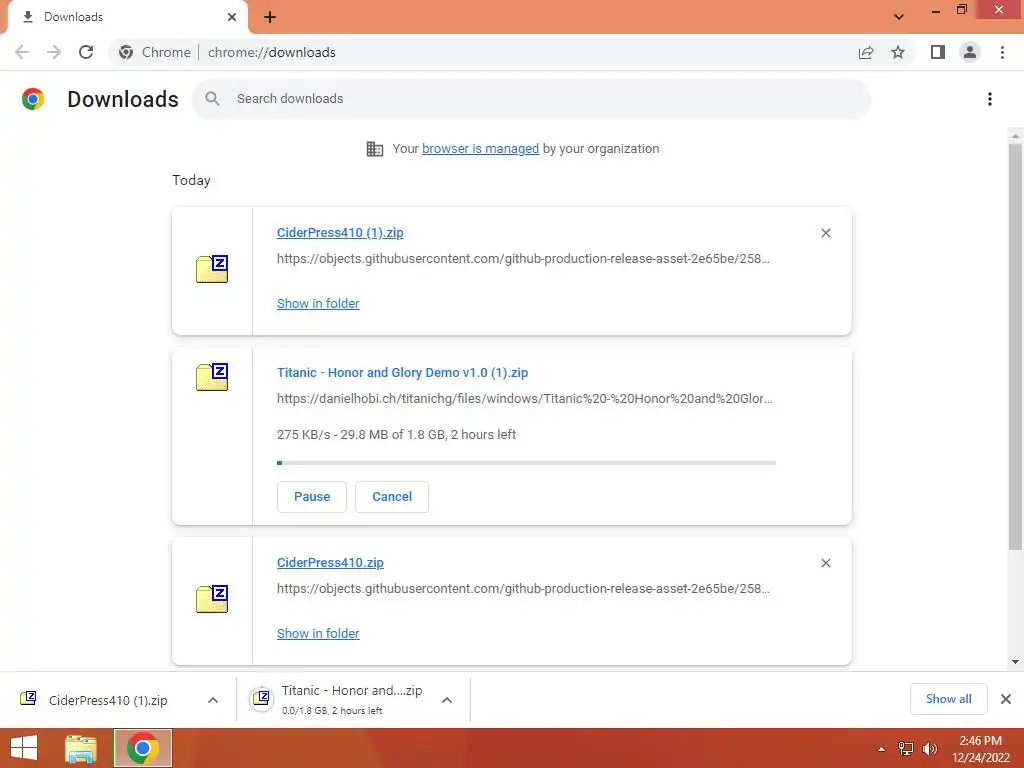This screenshot has height=768, width=1024.
Task: Open the tab search chevron
Action: [899, 17]
